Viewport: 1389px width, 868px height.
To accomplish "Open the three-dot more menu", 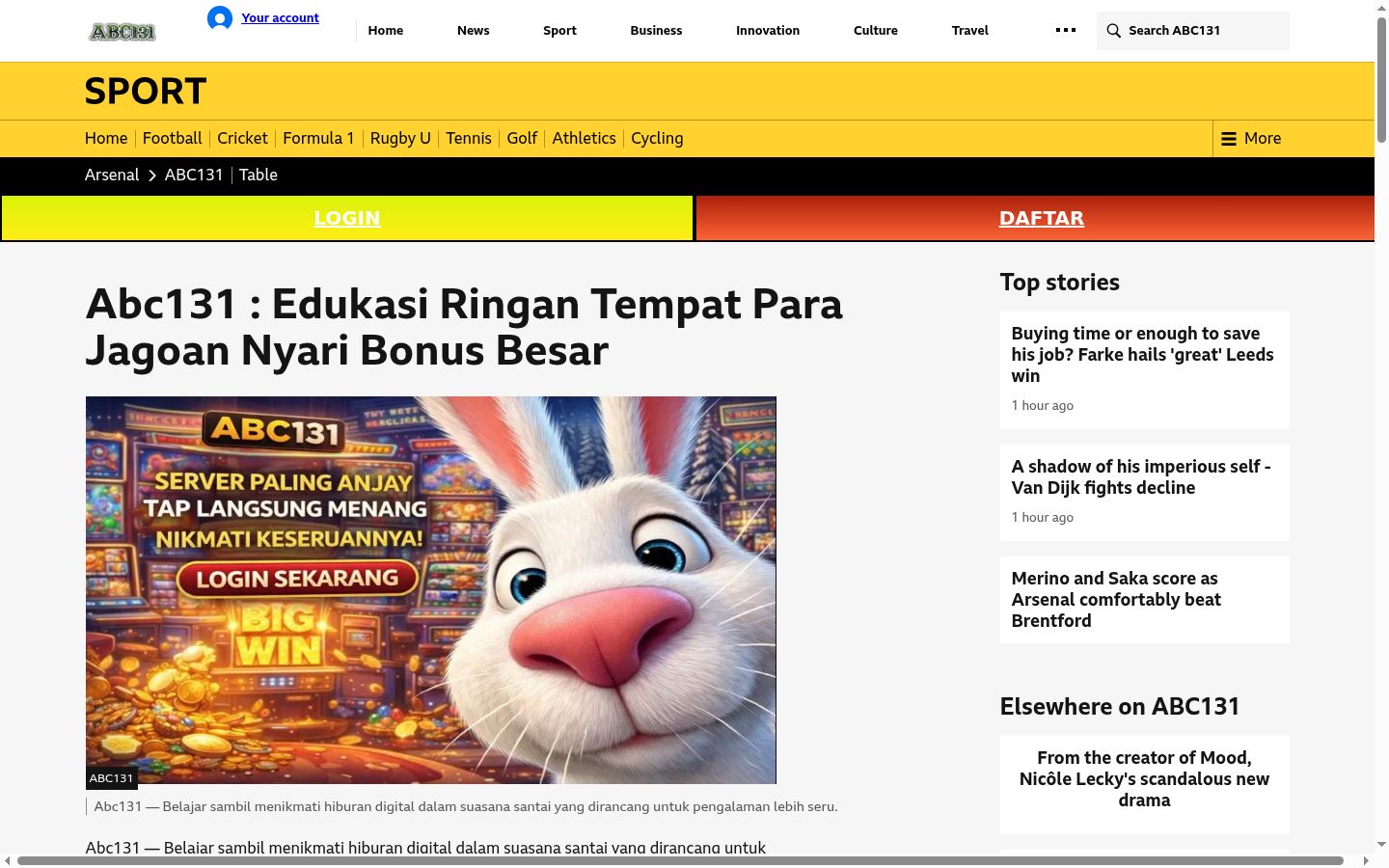I will pos(1066,30).
